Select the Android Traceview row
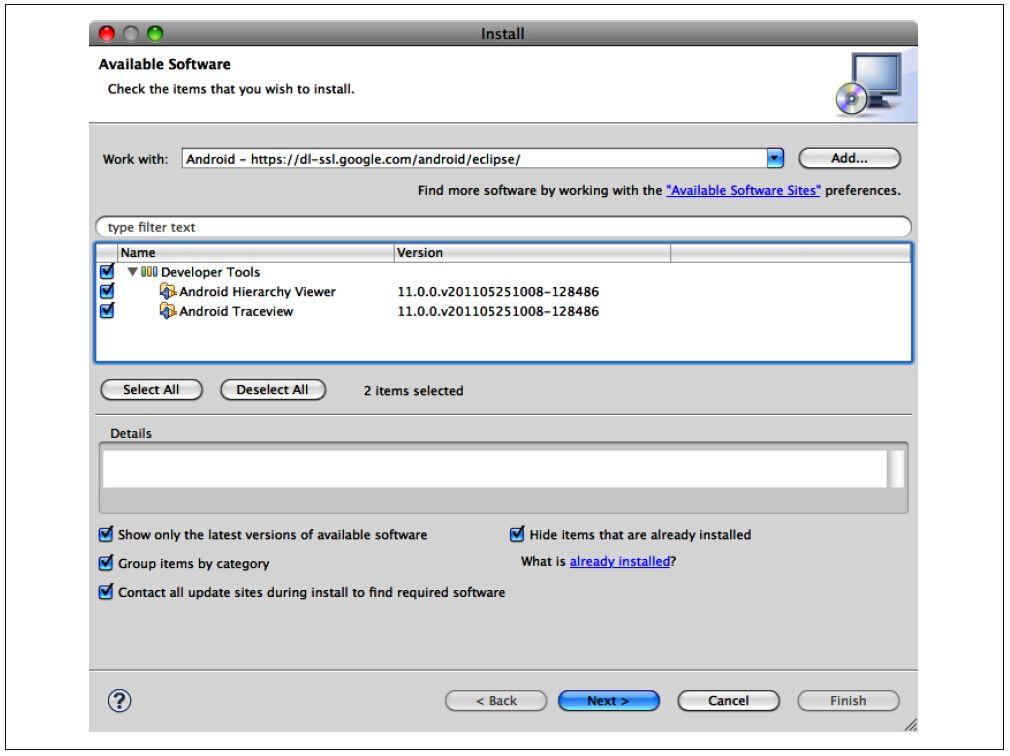 503,311
